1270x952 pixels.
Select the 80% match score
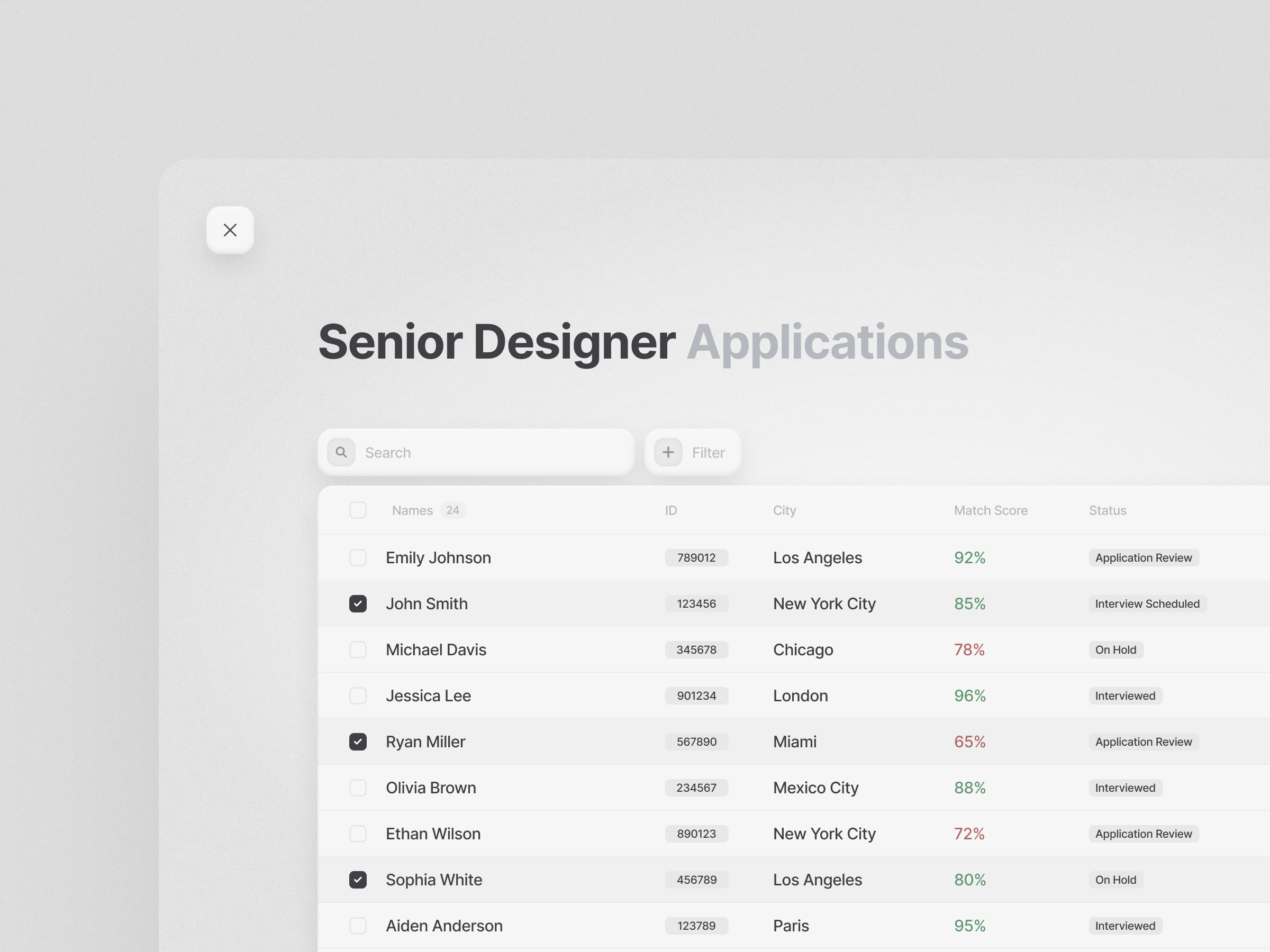point(970,880)
